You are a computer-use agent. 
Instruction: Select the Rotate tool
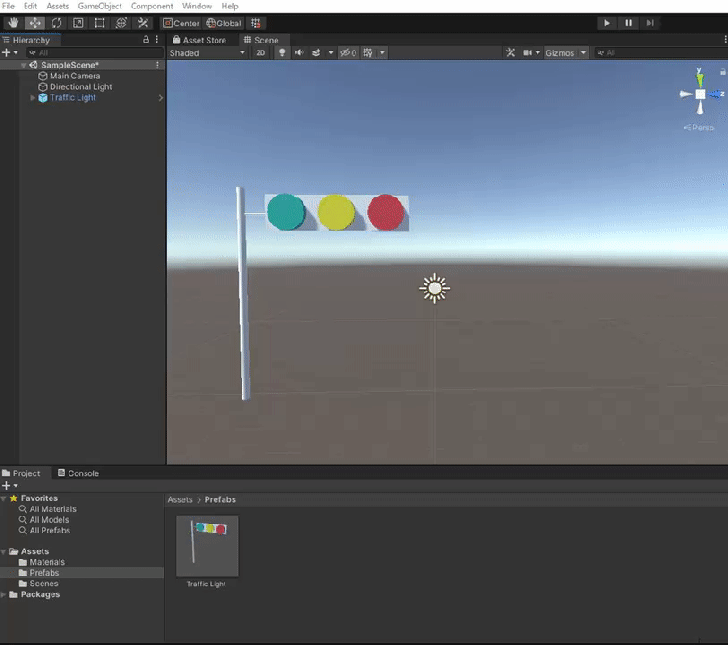coord(56,23)
